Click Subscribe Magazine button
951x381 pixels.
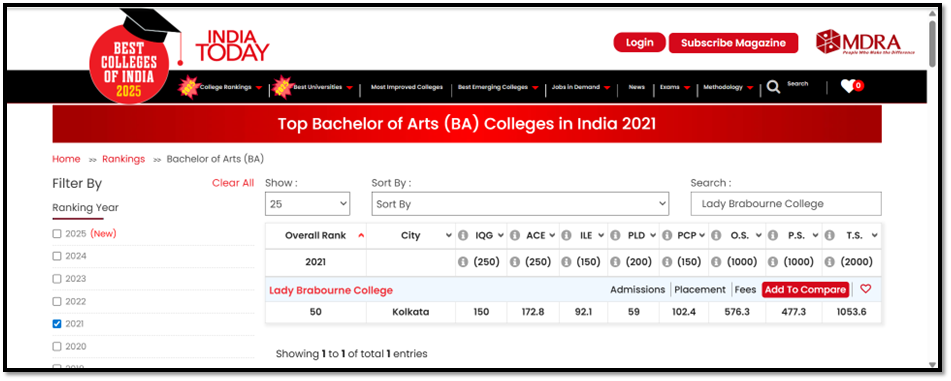(733, 43)
